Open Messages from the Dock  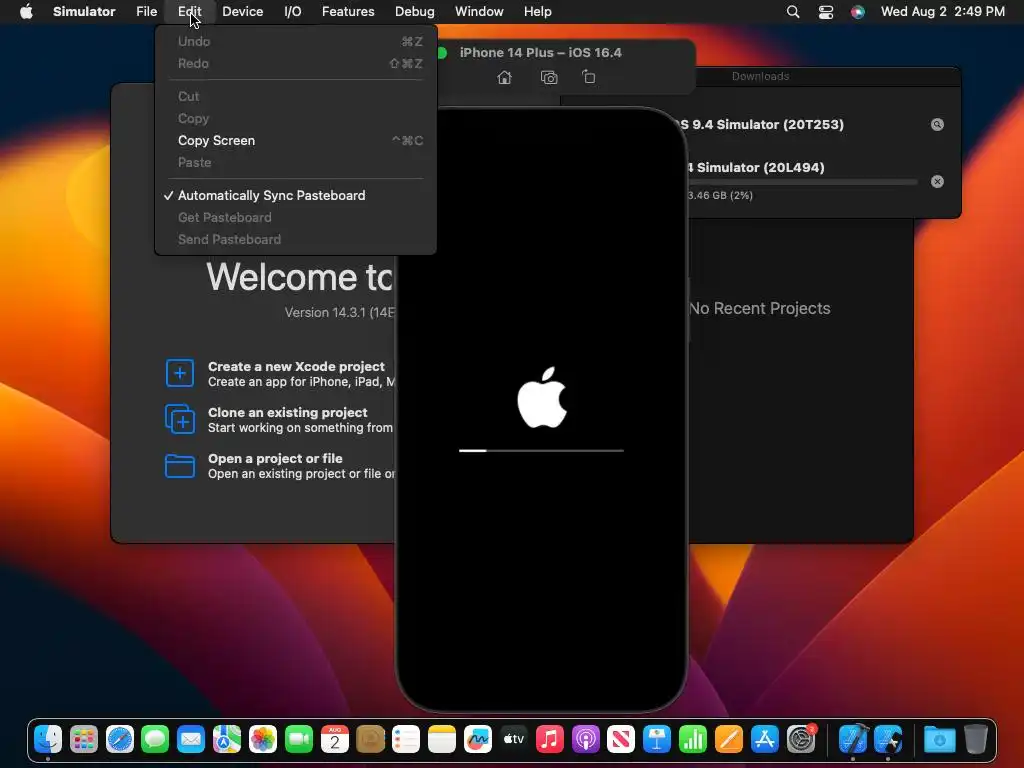click(155, 739)
